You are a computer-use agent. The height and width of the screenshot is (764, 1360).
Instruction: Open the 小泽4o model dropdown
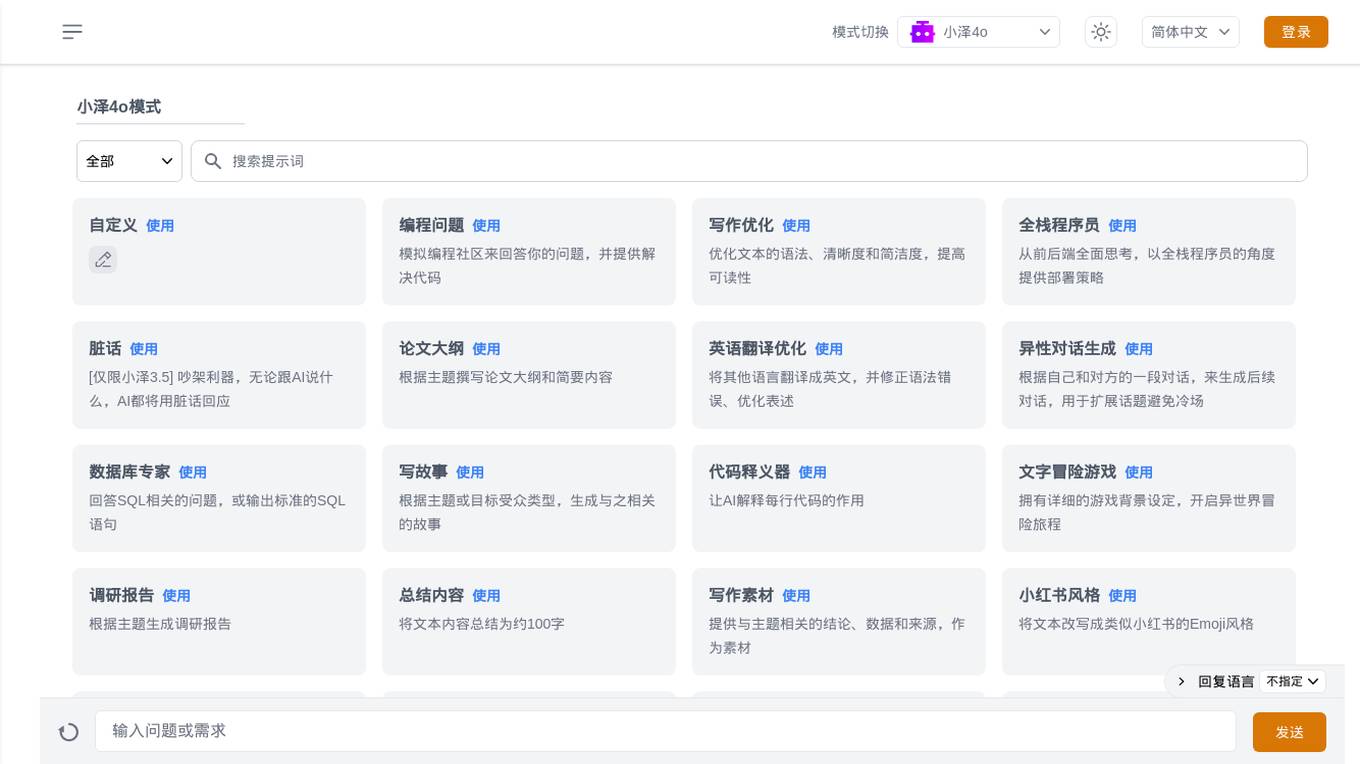pos(978,32)
